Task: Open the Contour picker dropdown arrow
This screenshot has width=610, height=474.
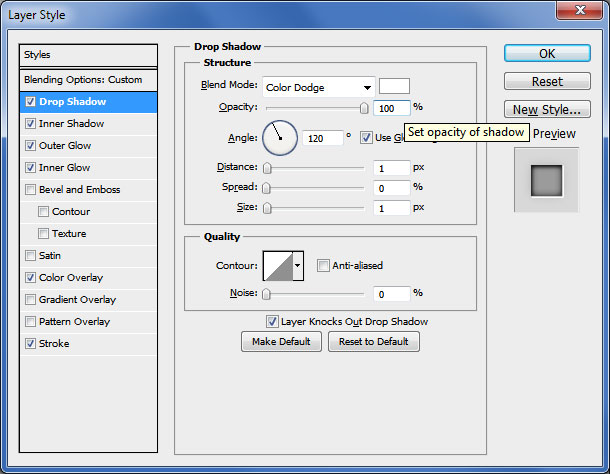Action: [298, 266]
